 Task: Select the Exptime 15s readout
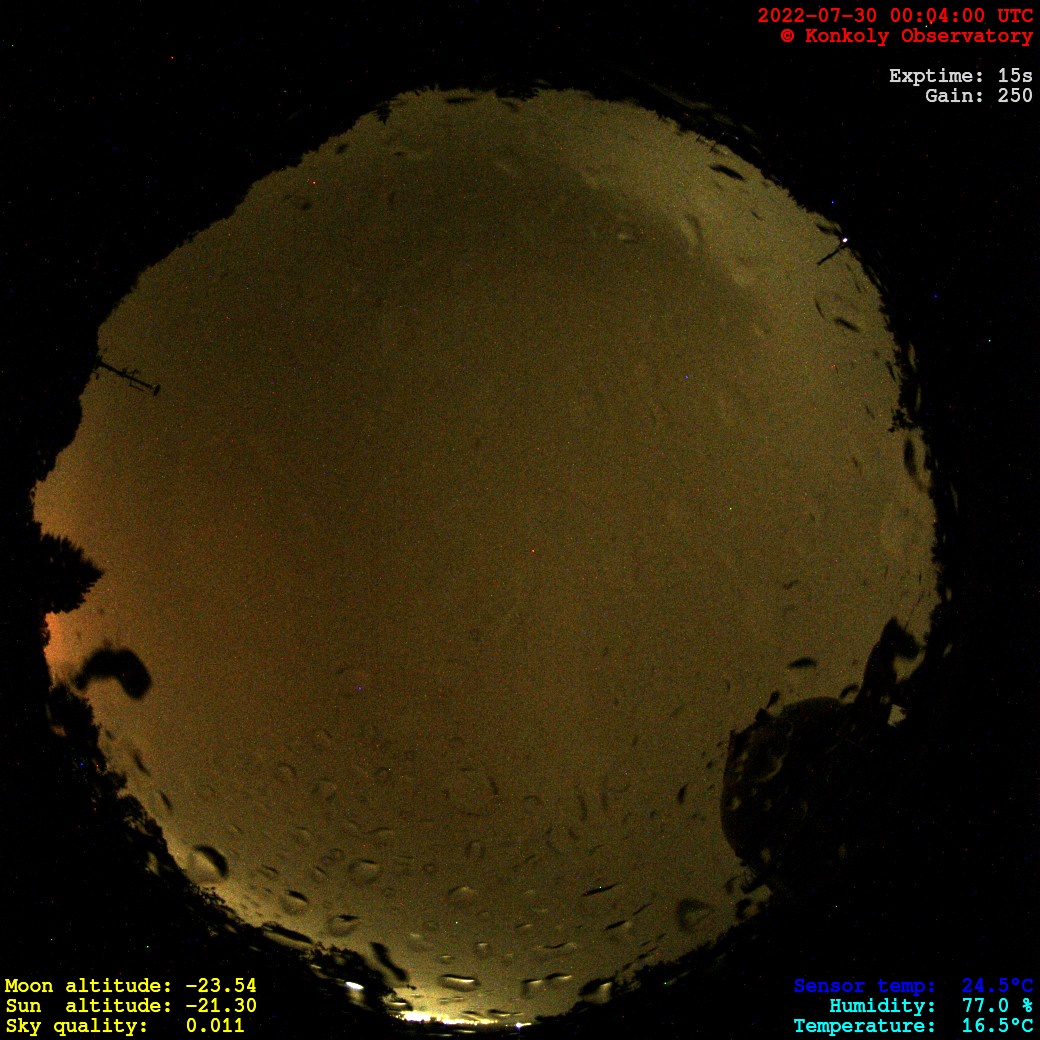pos(960,76)
